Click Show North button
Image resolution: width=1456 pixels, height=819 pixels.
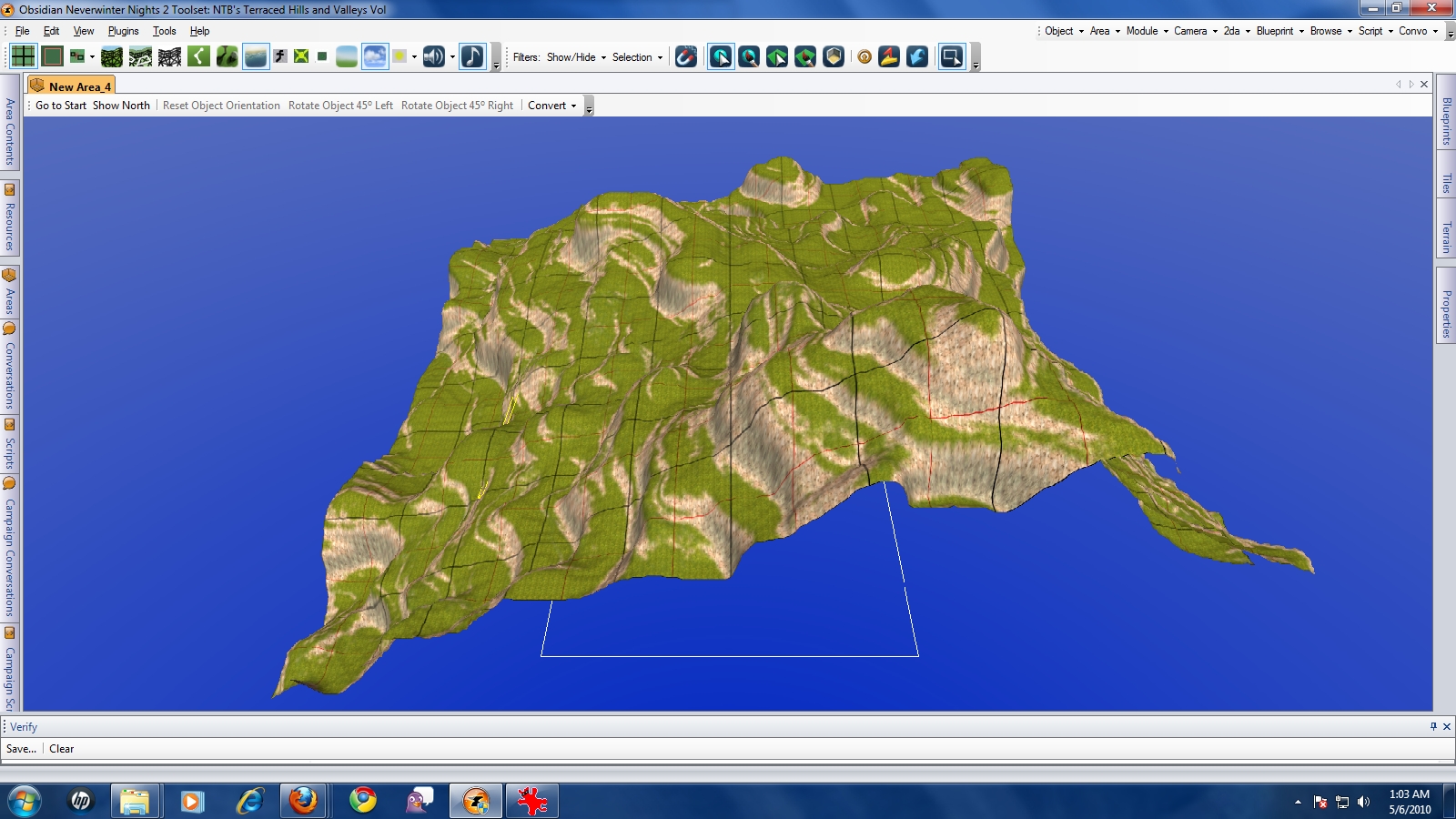[x=121, y=106]
